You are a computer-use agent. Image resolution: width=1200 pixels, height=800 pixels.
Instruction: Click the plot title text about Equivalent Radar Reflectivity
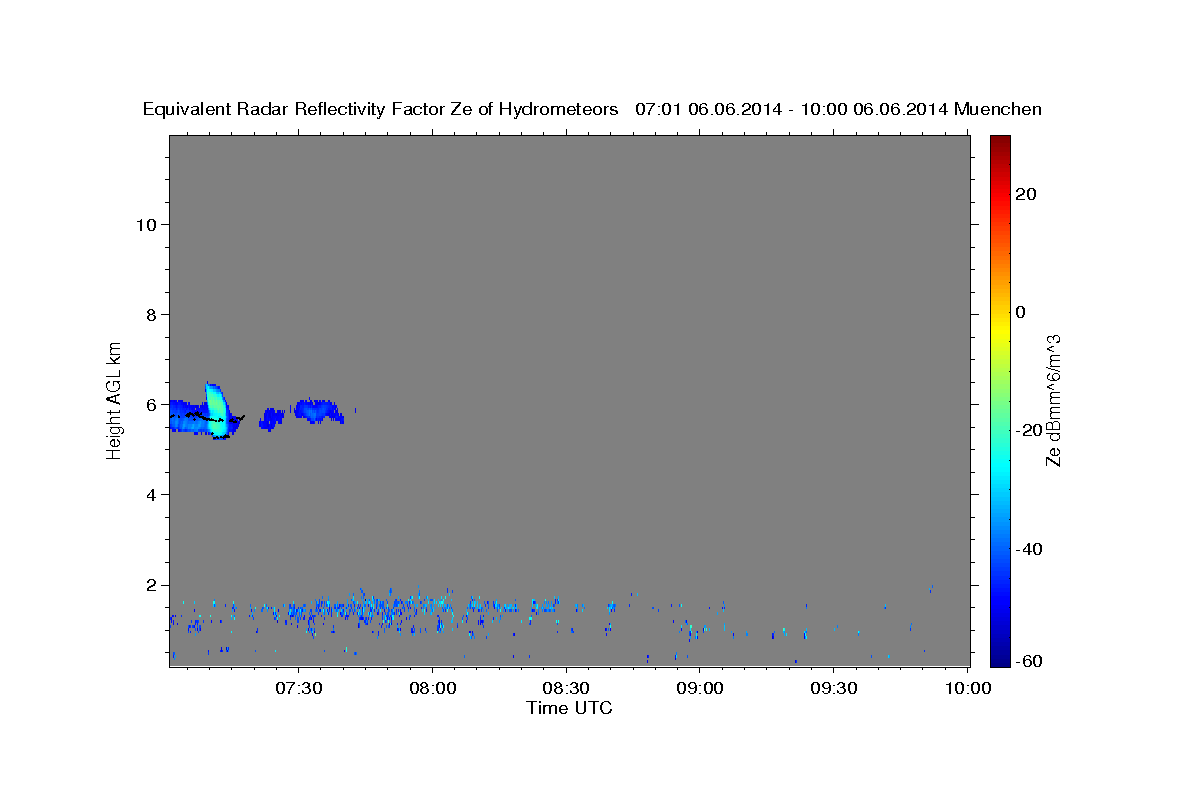coord(592,109)
